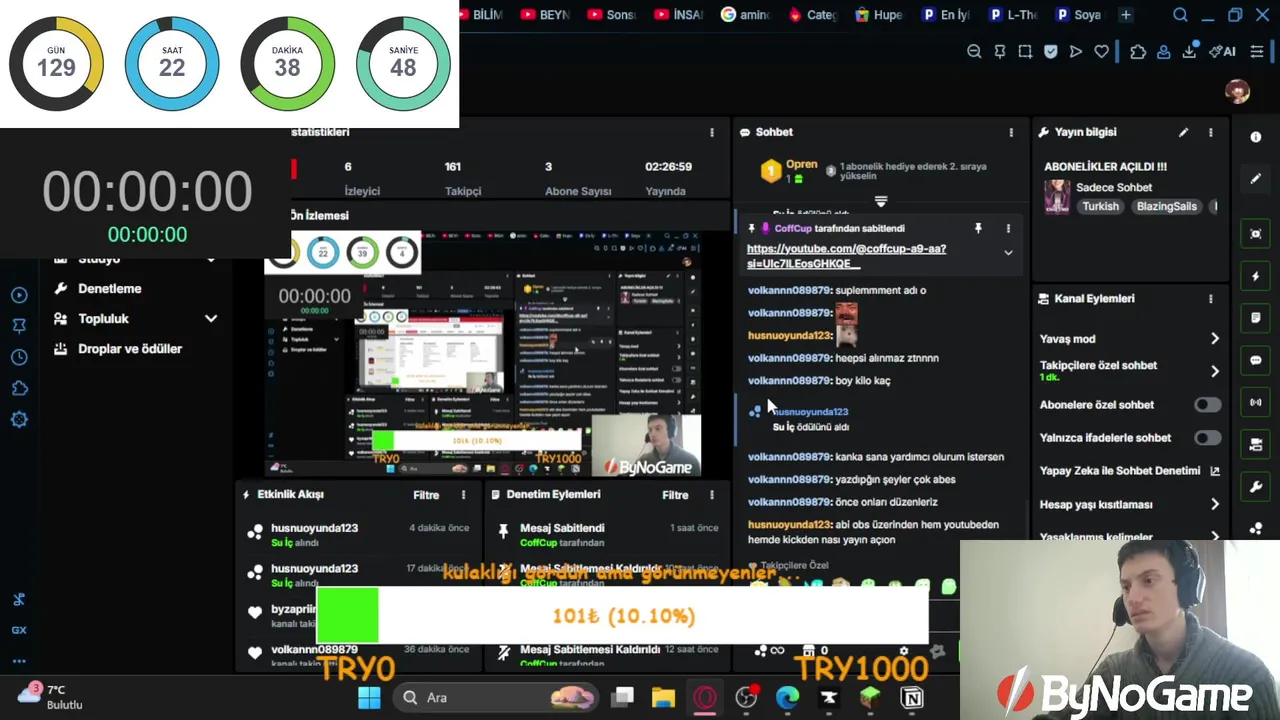Click the leaderboard collapse handle in chat

pos(881,202)
